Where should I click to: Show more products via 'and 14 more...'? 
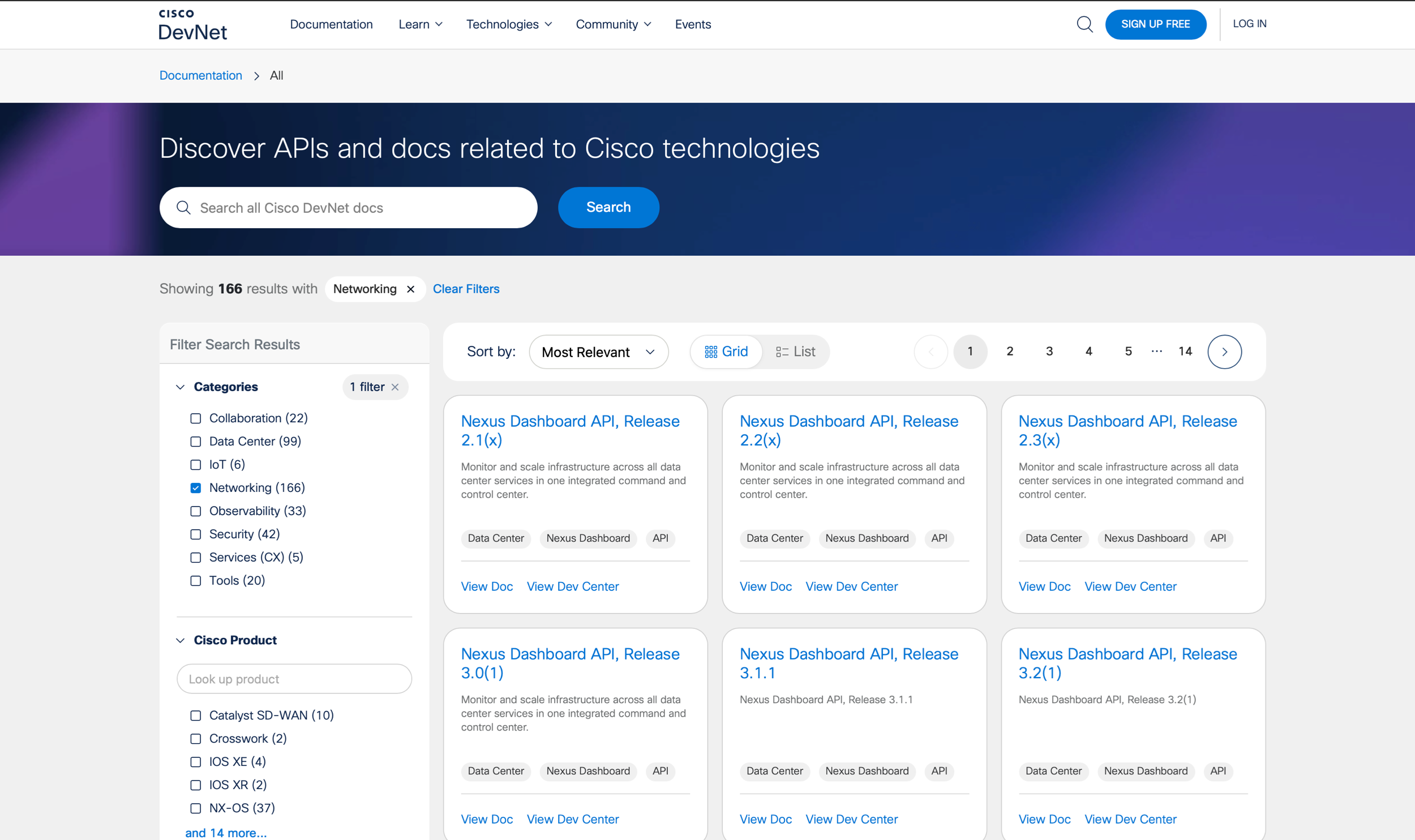[x=226, y=833]
